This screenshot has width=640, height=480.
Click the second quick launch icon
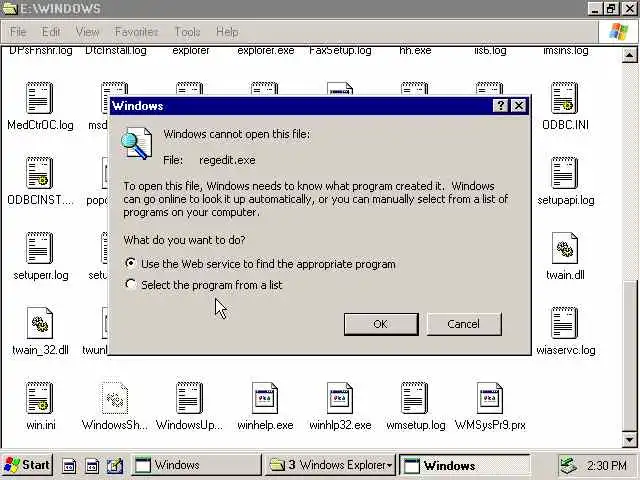point(92,466)
